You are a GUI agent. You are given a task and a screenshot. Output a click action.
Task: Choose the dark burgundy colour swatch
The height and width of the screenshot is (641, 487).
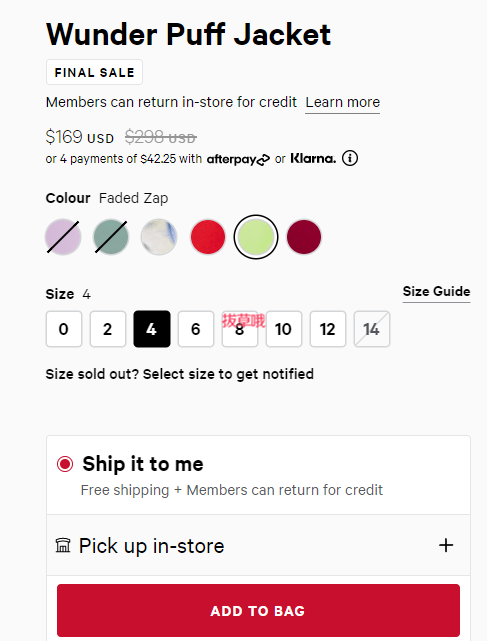pos(304,237)
